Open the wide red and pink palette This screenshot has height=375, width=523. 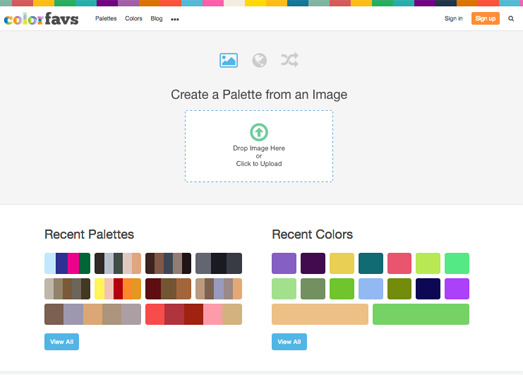pos(193,314)
